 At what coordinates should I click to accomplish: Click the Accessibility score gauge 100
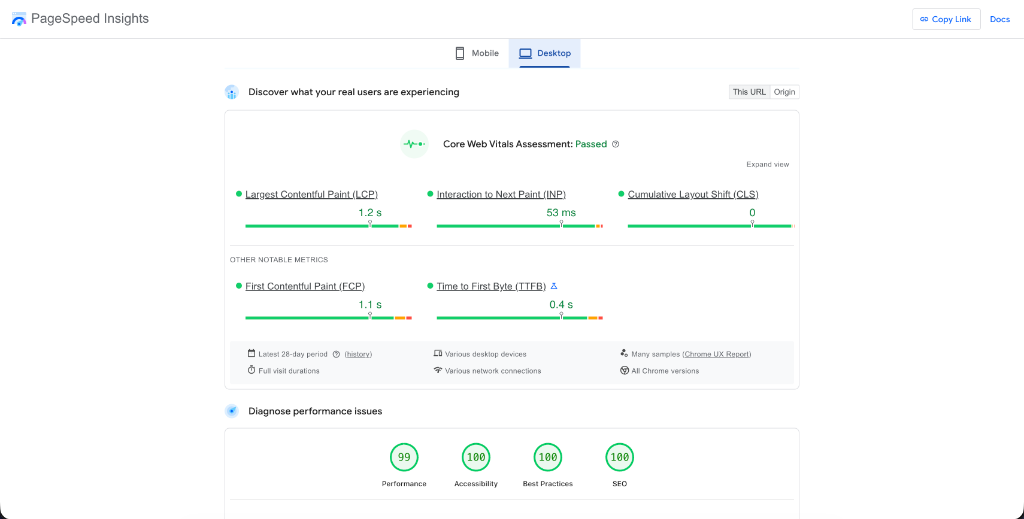476,457
